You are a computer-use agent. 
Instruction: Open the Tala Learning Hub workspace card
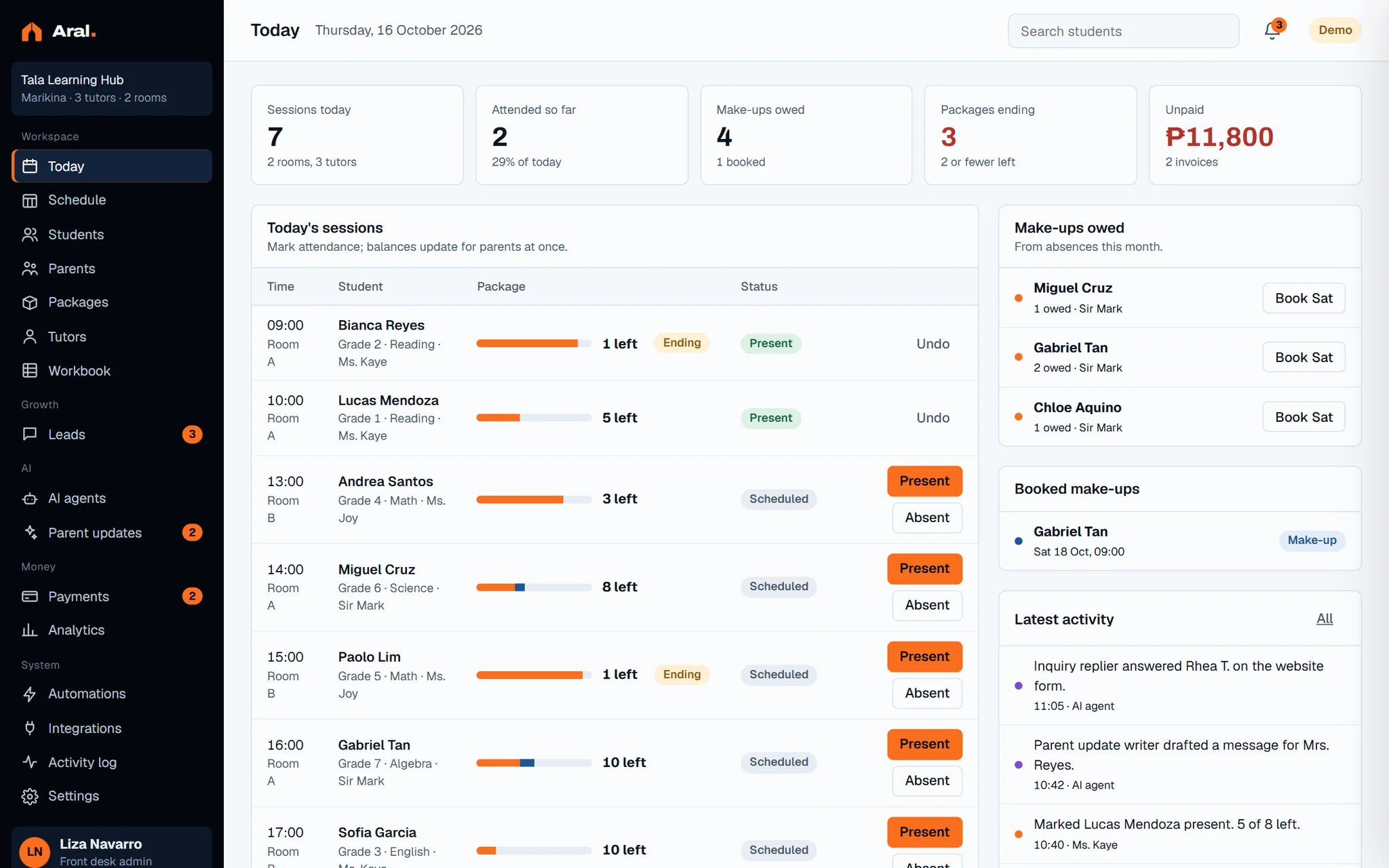[x=112, y=88]
